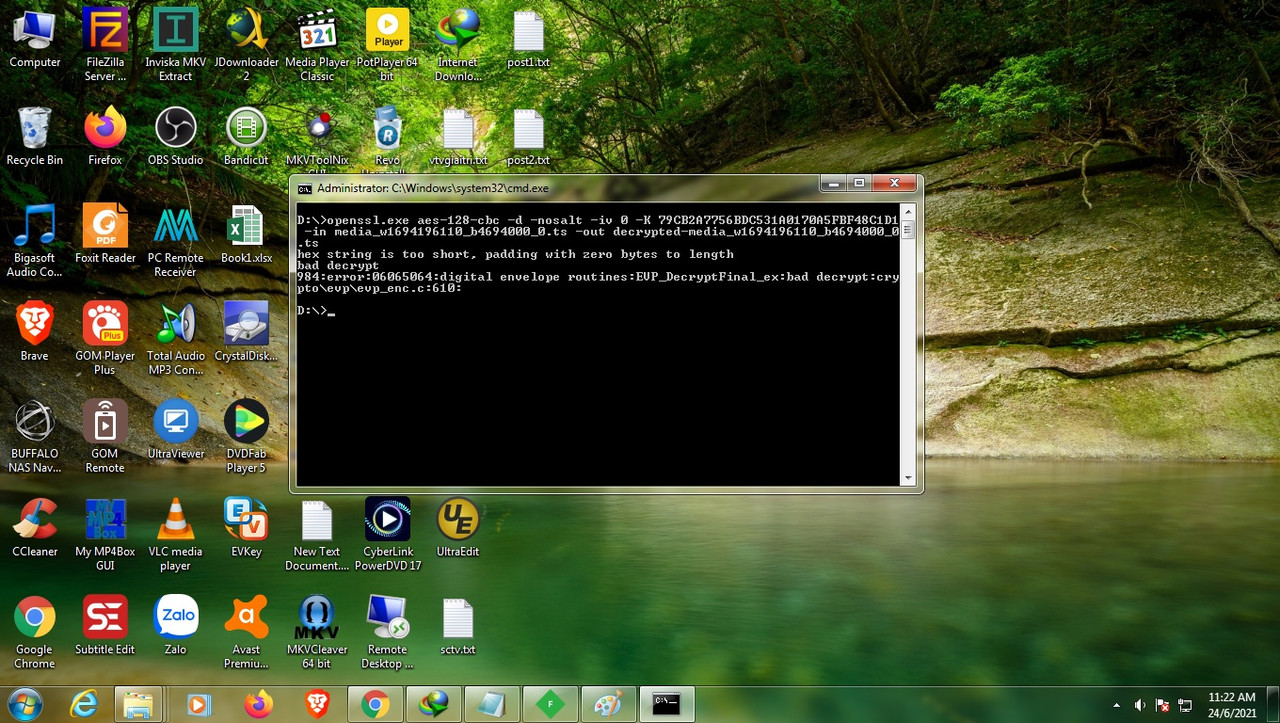Select Subtitle Edit desktop icon
The image size is (1280, 723).
click(105, 625)
